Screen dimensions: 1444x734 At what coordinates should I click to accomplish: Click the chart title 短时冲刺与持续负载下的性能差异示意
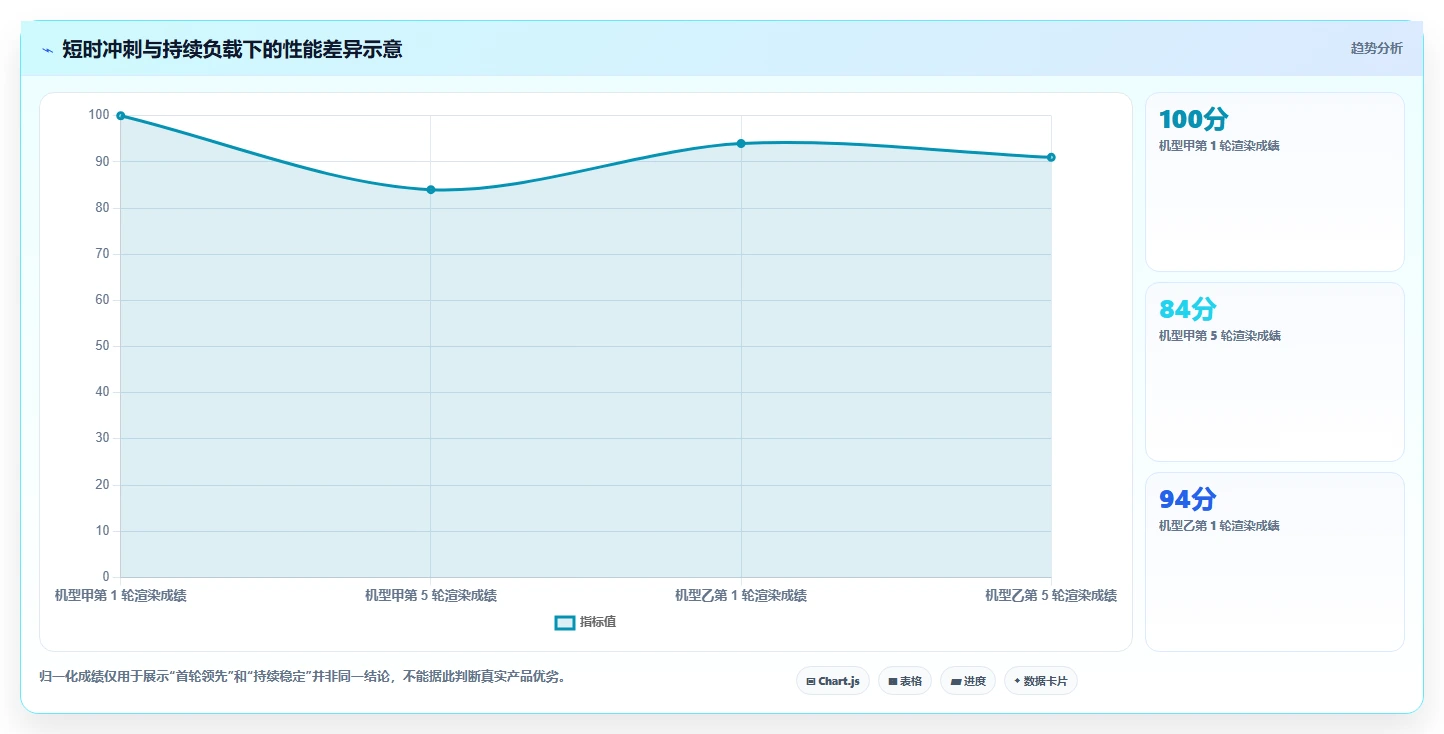[232, 49]
